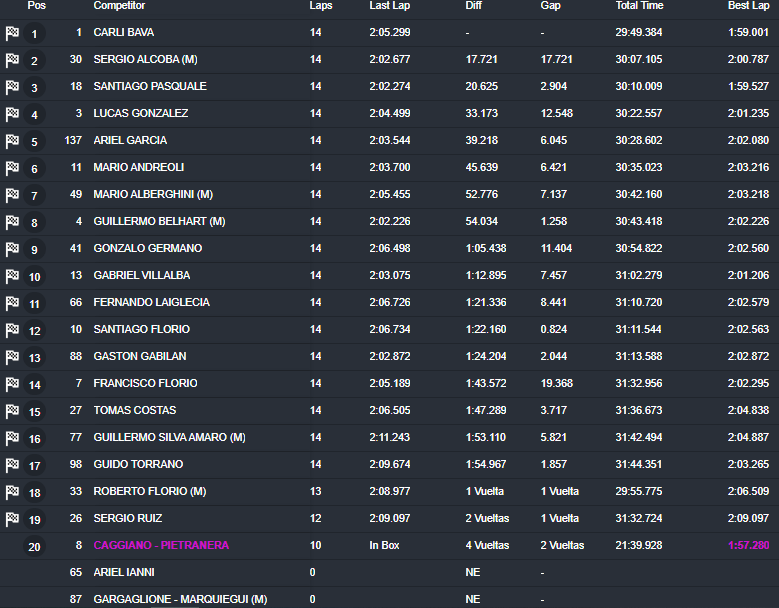Click the In Box status for car 8
This screenshot has height=608, width=779.
[x=385, y=546]
